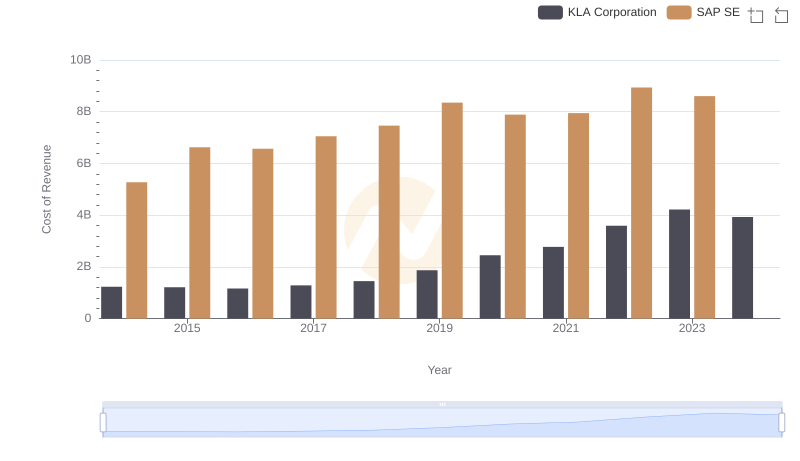This screenshot has width=800, height=461.
Task: Click SAP SE bar for 2015
Action: [x=199, y=233]
